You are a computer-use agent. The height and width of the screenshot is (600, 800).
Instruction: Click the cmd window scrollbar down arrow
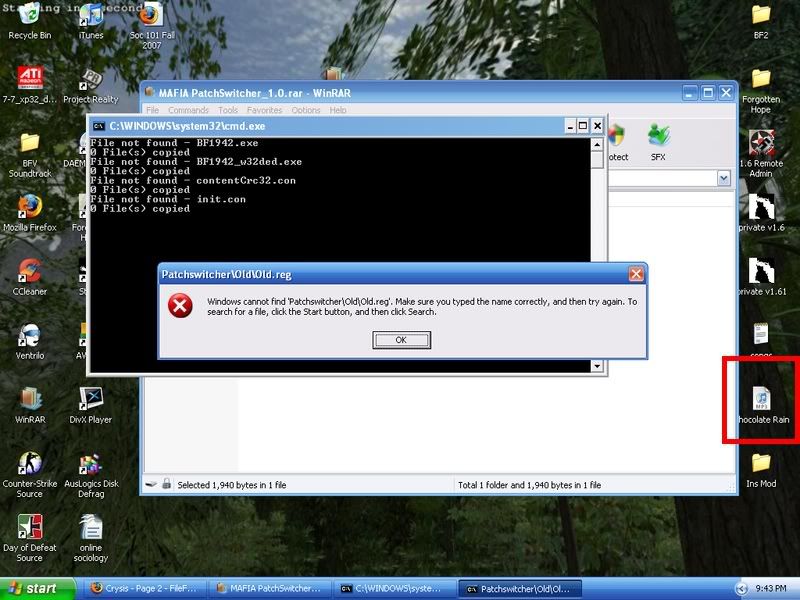[598, 366]
